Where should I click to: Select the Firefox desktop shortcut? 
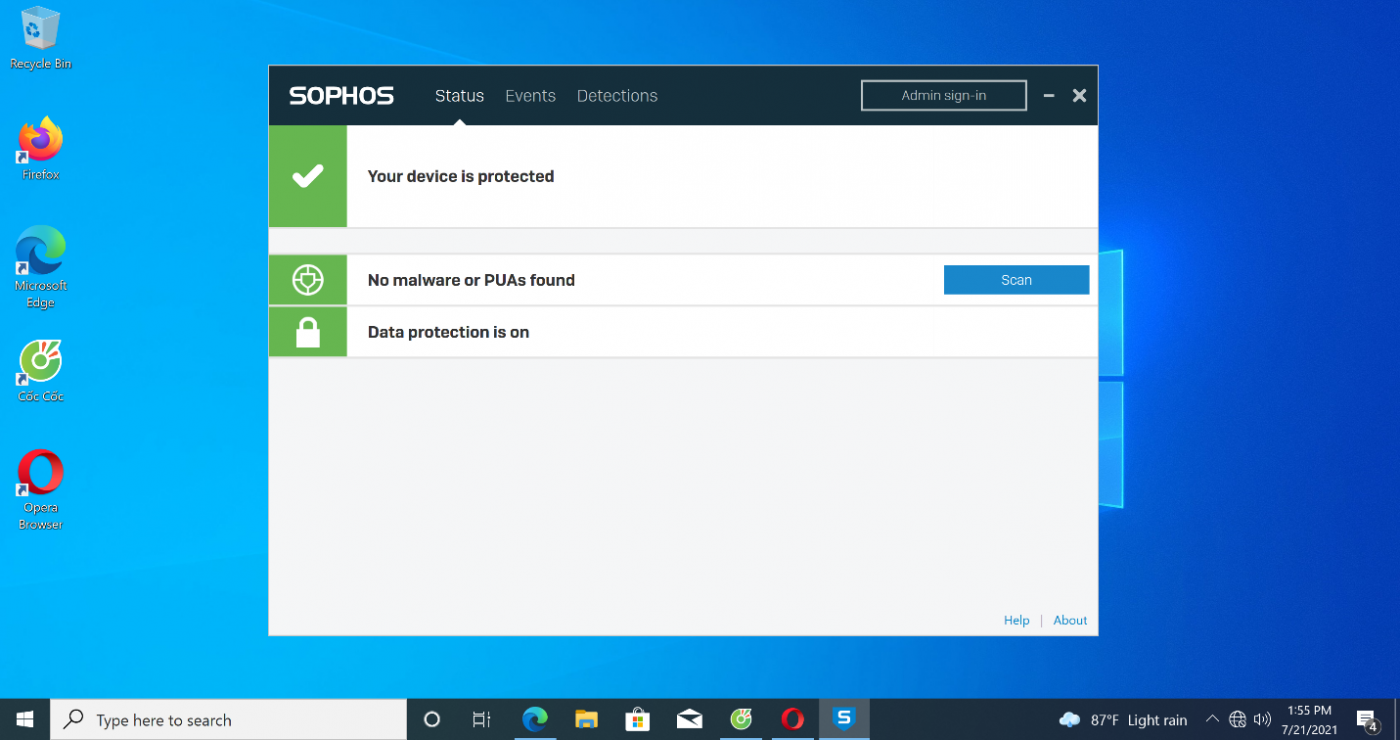[x=41, y=148]
